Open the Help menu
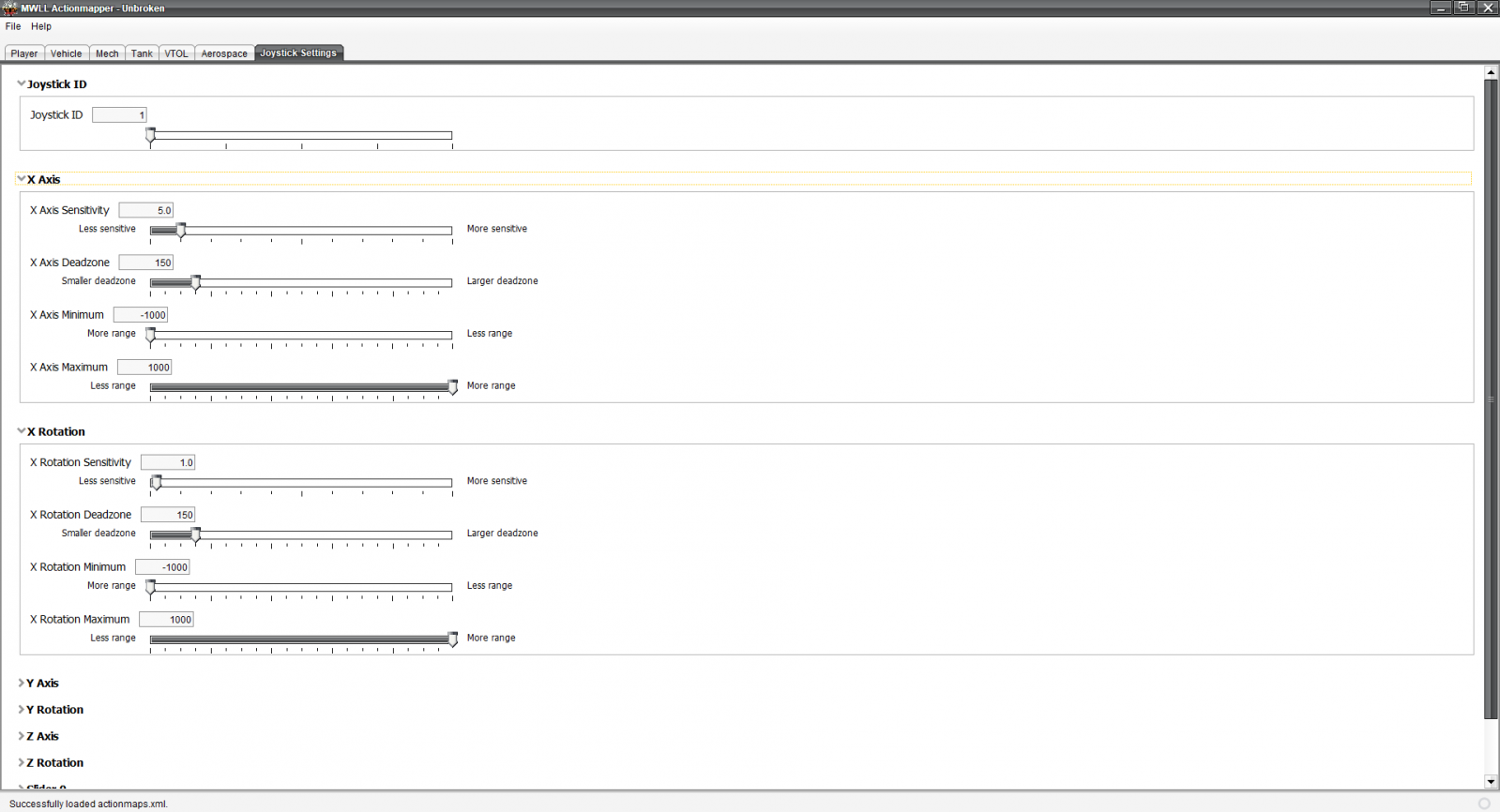 coord(41,26)
